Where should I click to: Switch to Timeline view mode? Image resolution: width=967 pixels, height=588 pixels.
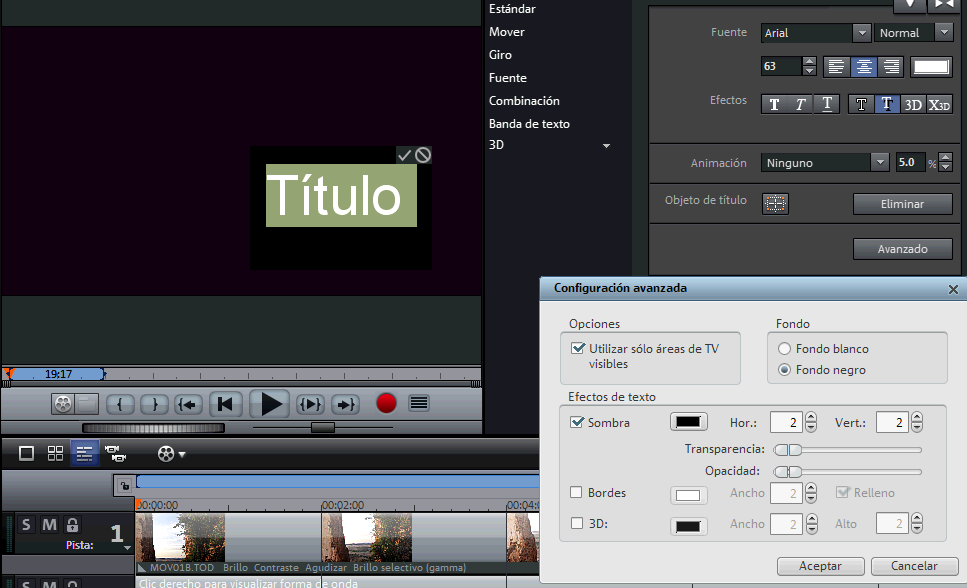tap(85, 453)
